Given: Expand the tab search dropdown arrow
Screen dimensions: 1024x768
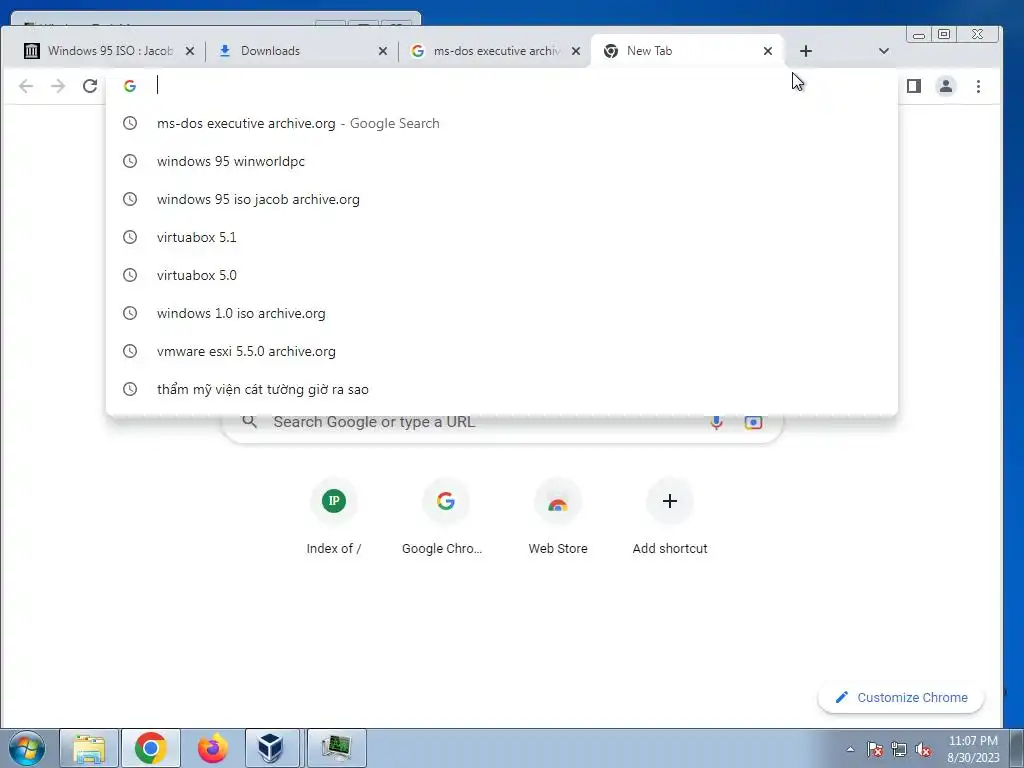Looking at the screenshot, I should tap(884, 51).
